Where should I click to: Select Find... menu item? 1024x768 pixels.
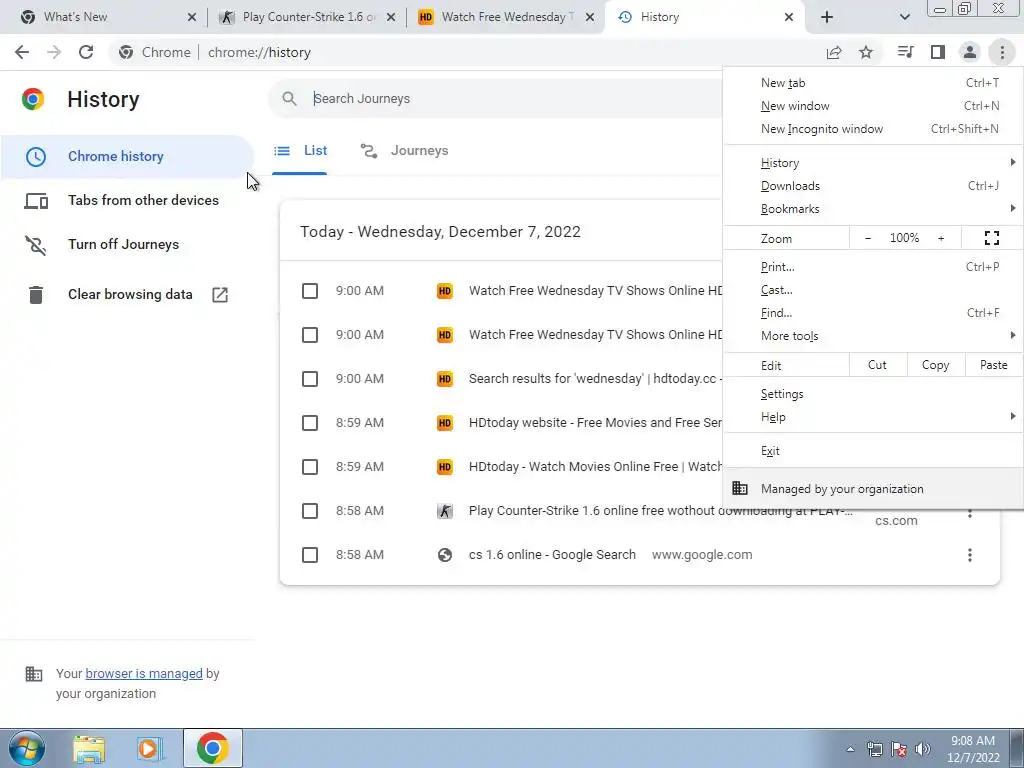(873, 313)
